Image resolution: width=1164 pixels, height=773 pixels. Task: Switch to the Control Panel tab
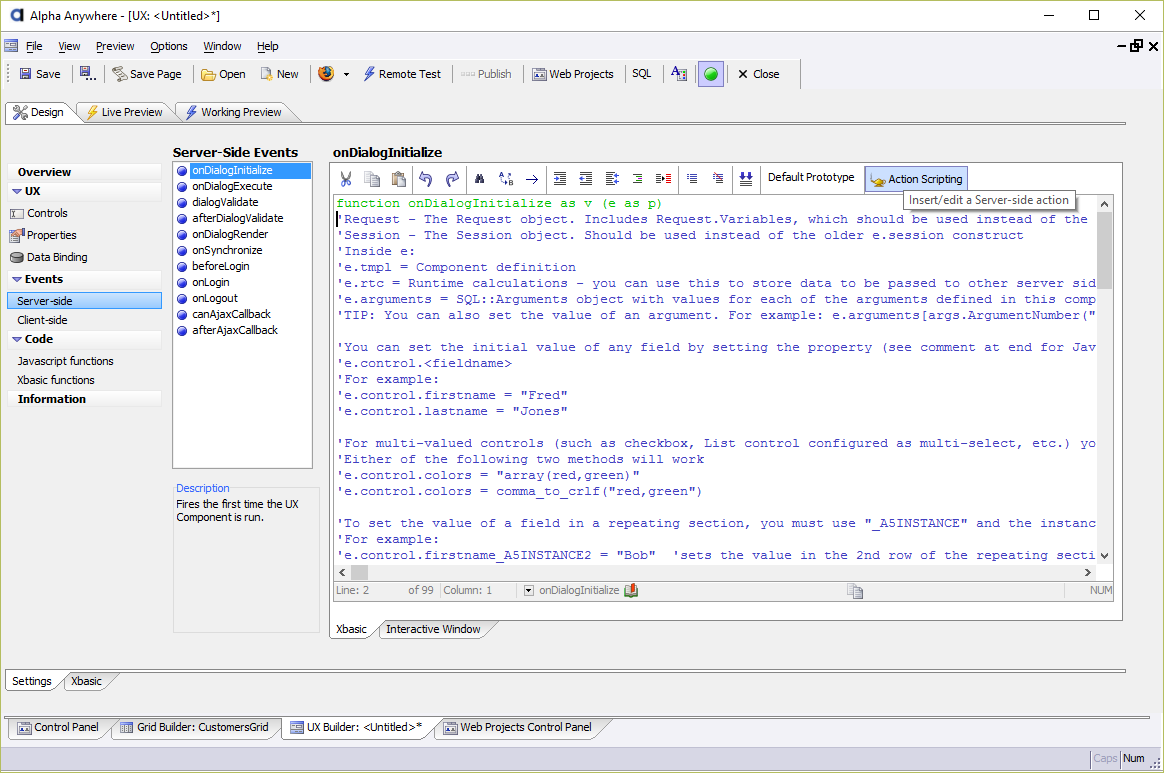point(59,727)
